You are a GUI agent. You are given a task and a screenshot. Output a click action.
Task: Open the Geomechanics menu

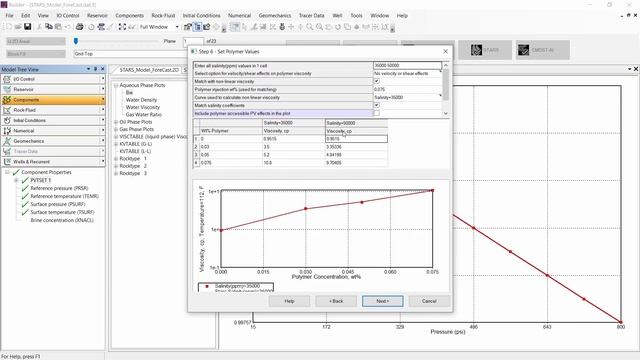tap(275, 16)
